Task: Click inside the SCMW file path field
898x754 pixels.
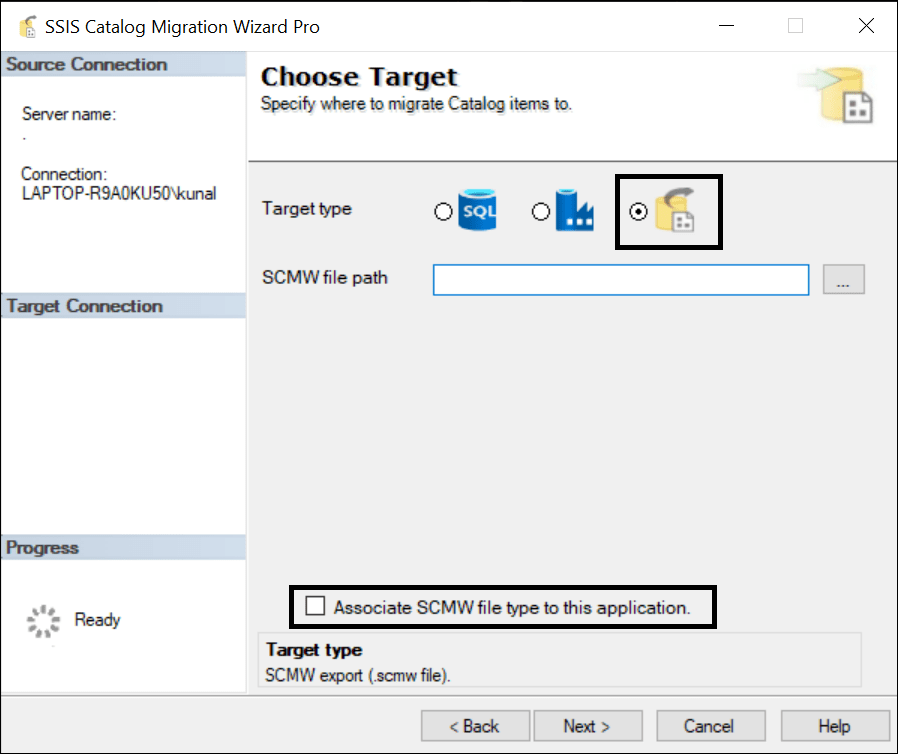Action: (x=620, y=279)
